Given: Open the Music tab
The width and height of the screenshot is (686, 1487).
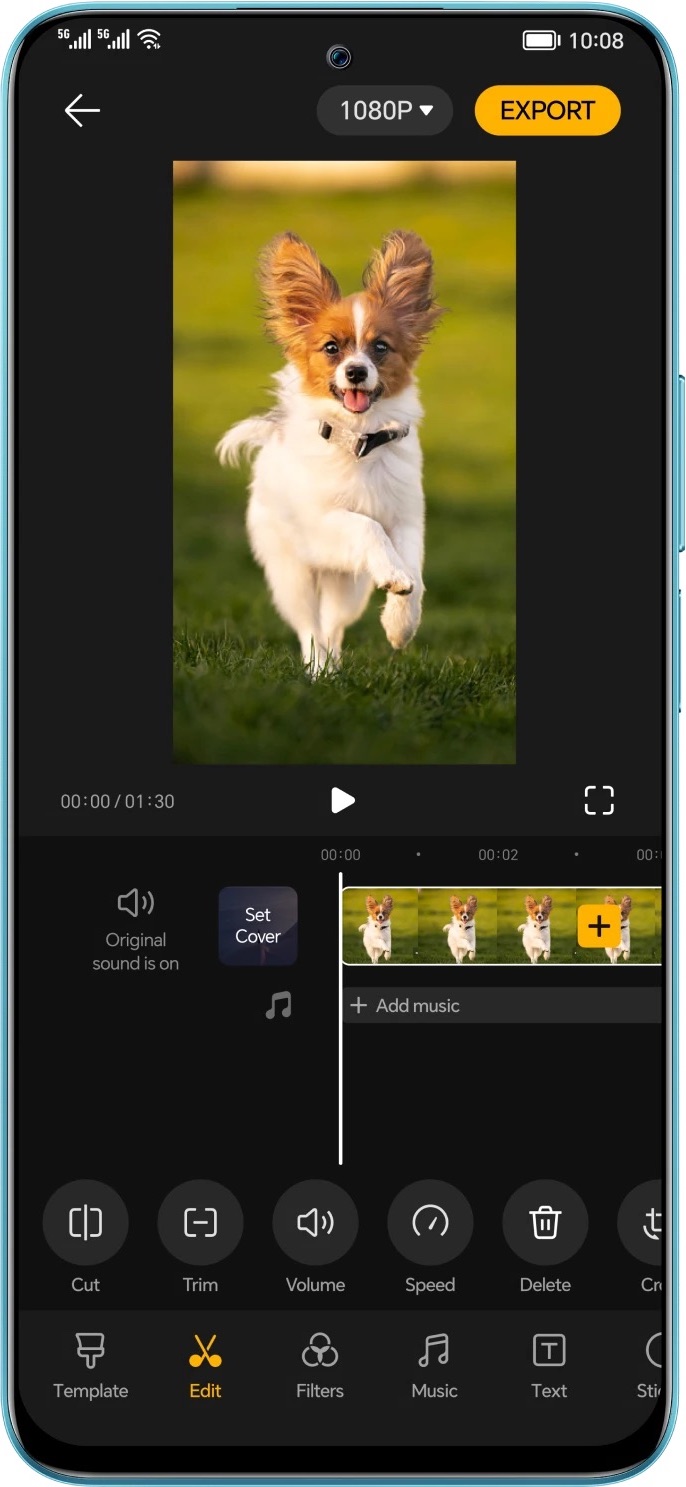Looking at the screenshot, I should coord(434,1365).
